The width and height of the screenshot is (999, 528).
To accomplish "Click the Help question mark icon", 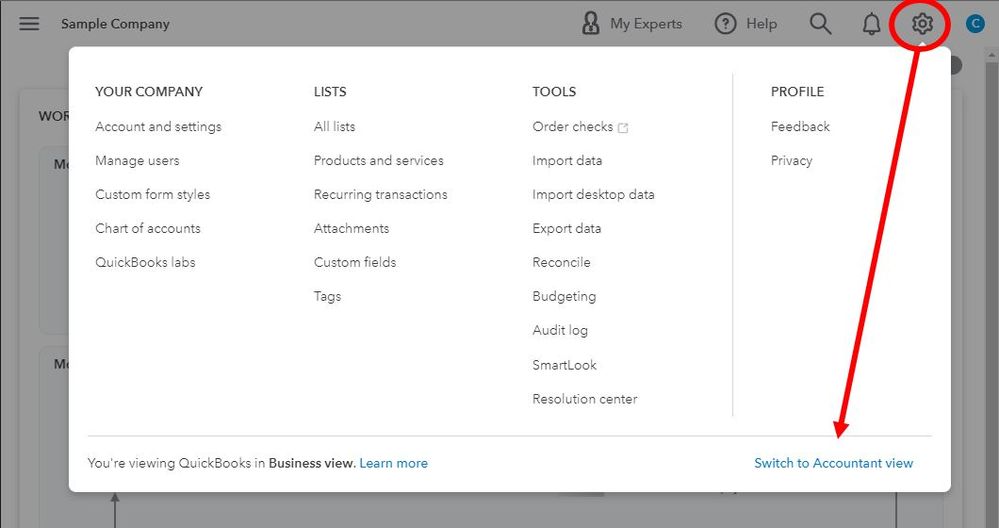I will click(x=725, y=24).
